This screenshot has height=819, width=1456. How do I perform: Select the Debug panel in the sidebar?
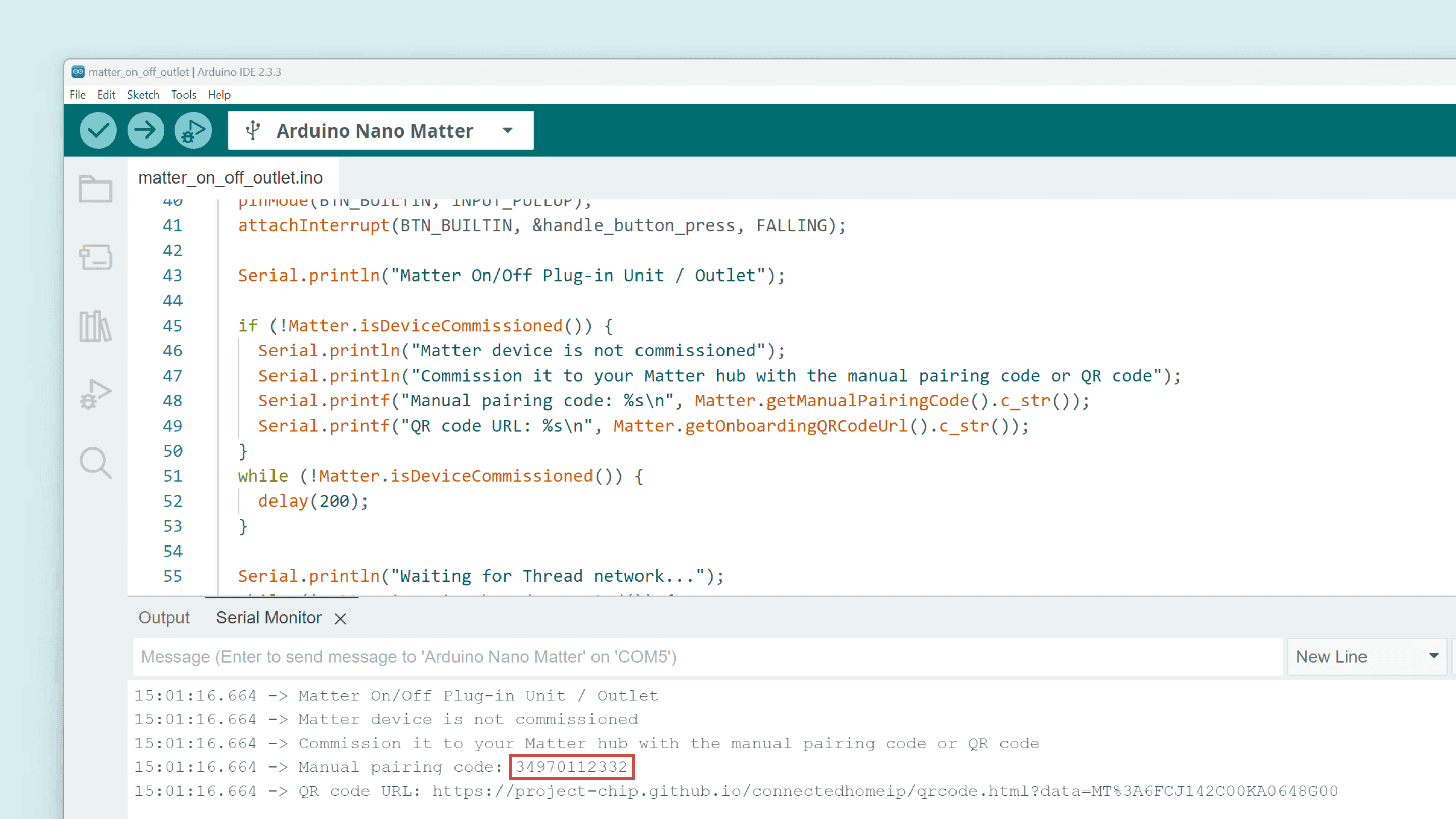96,394
